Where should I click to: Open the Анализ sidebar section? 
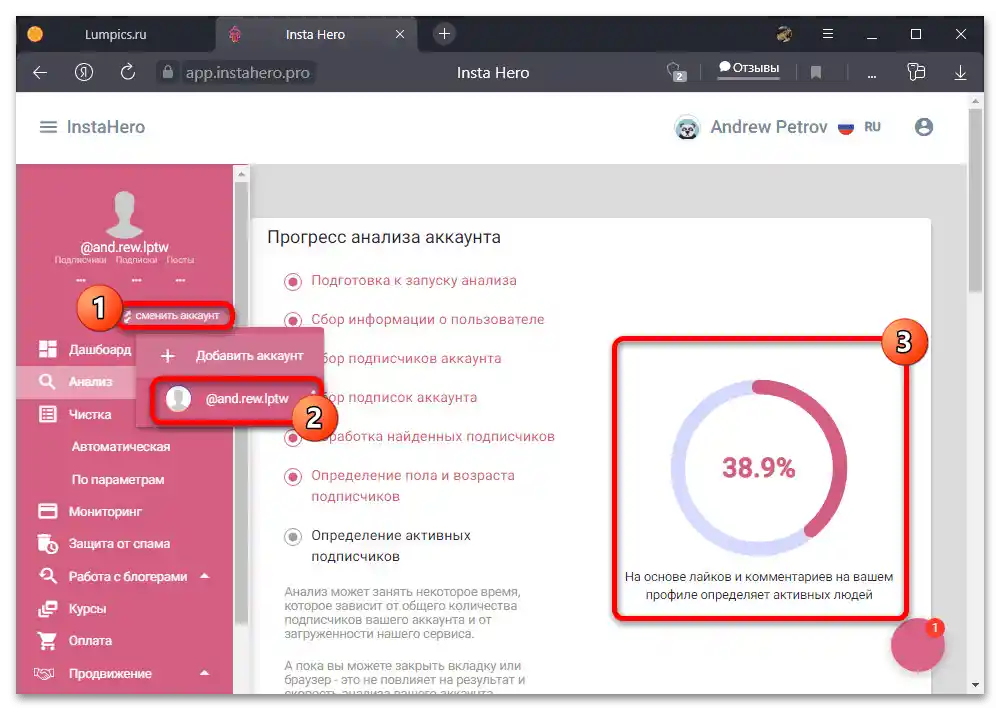point(91,381)
